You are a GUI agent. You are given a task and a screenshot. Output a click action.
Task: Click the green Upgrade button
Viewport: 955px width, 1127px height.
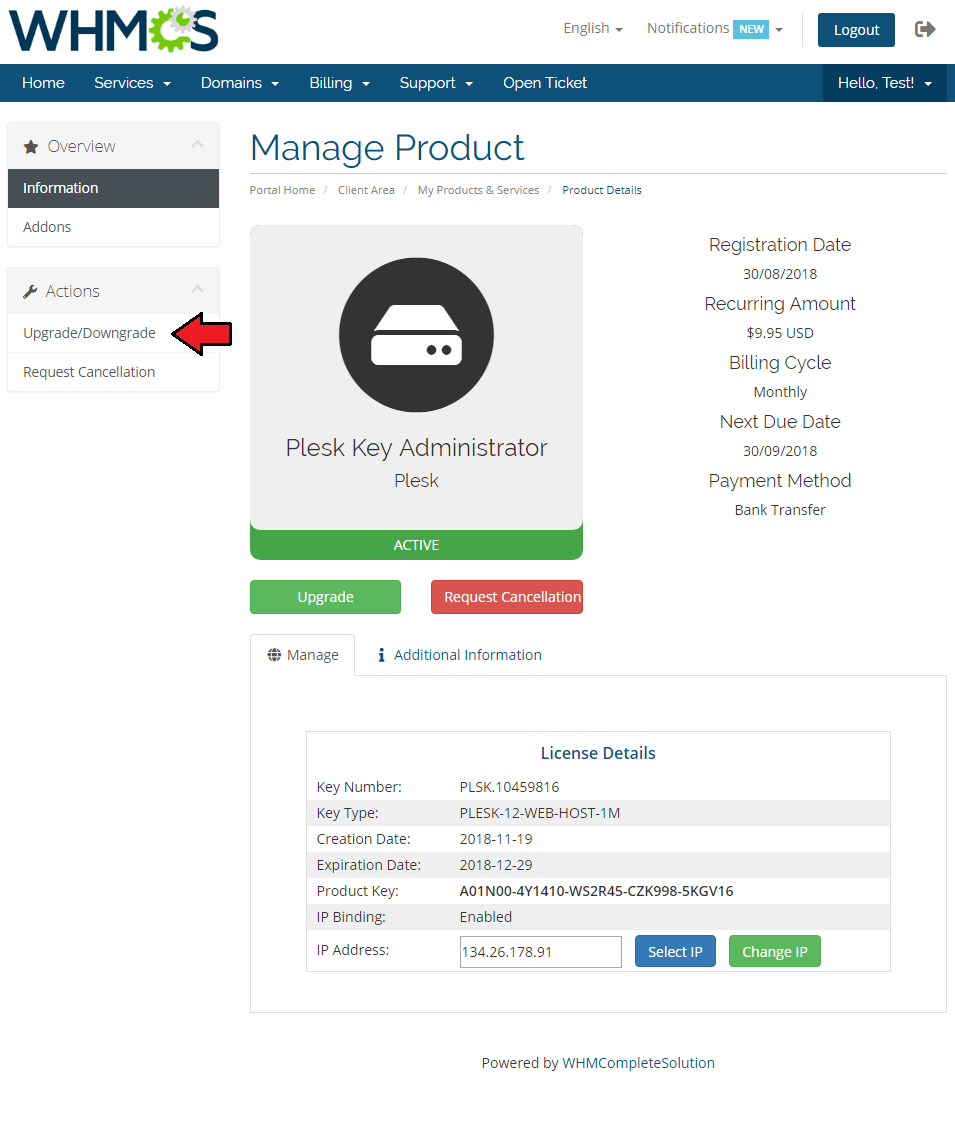pos(326,597)
